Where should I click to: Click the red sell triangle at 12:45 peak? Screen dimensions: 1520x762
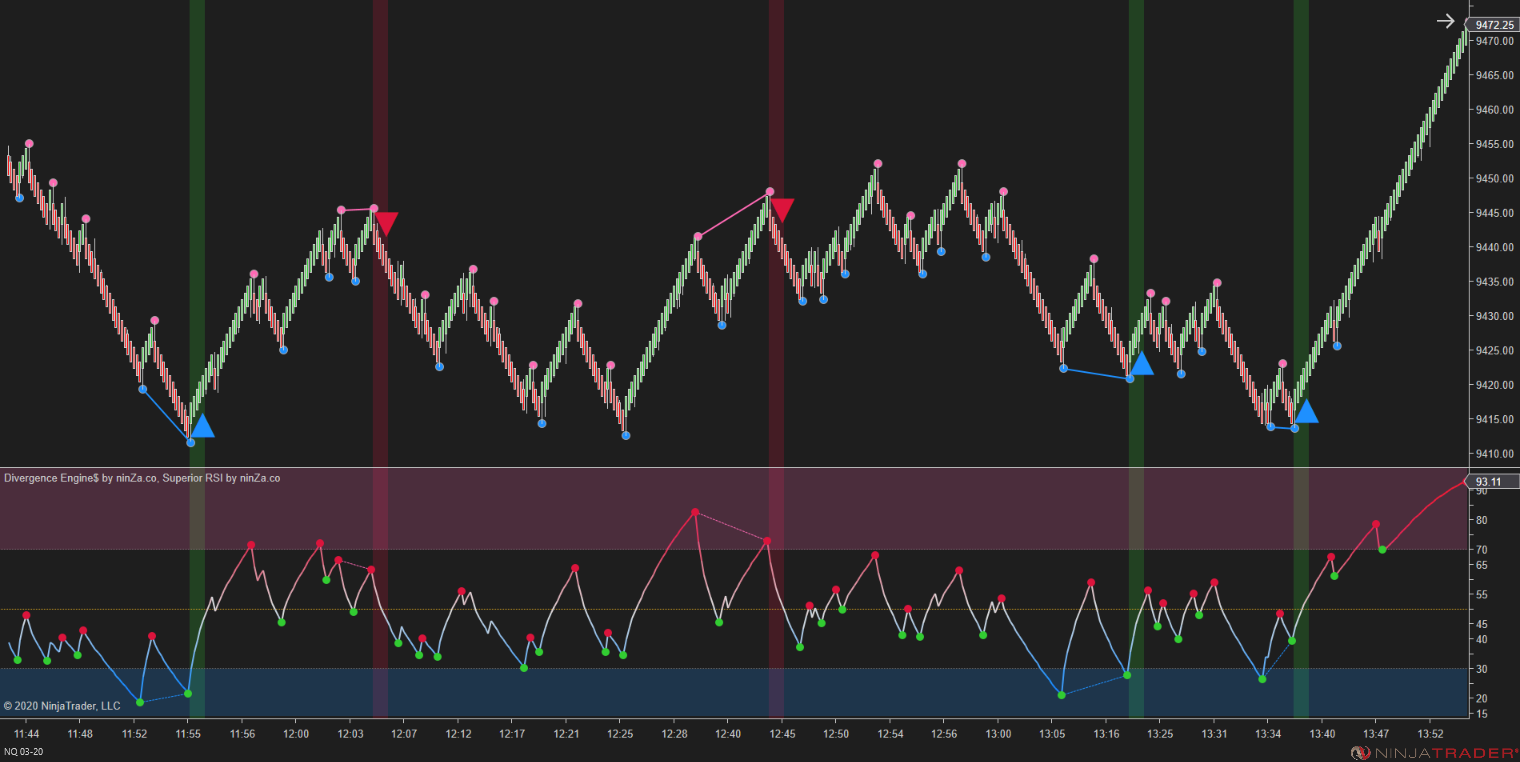[x=781, y=208]
